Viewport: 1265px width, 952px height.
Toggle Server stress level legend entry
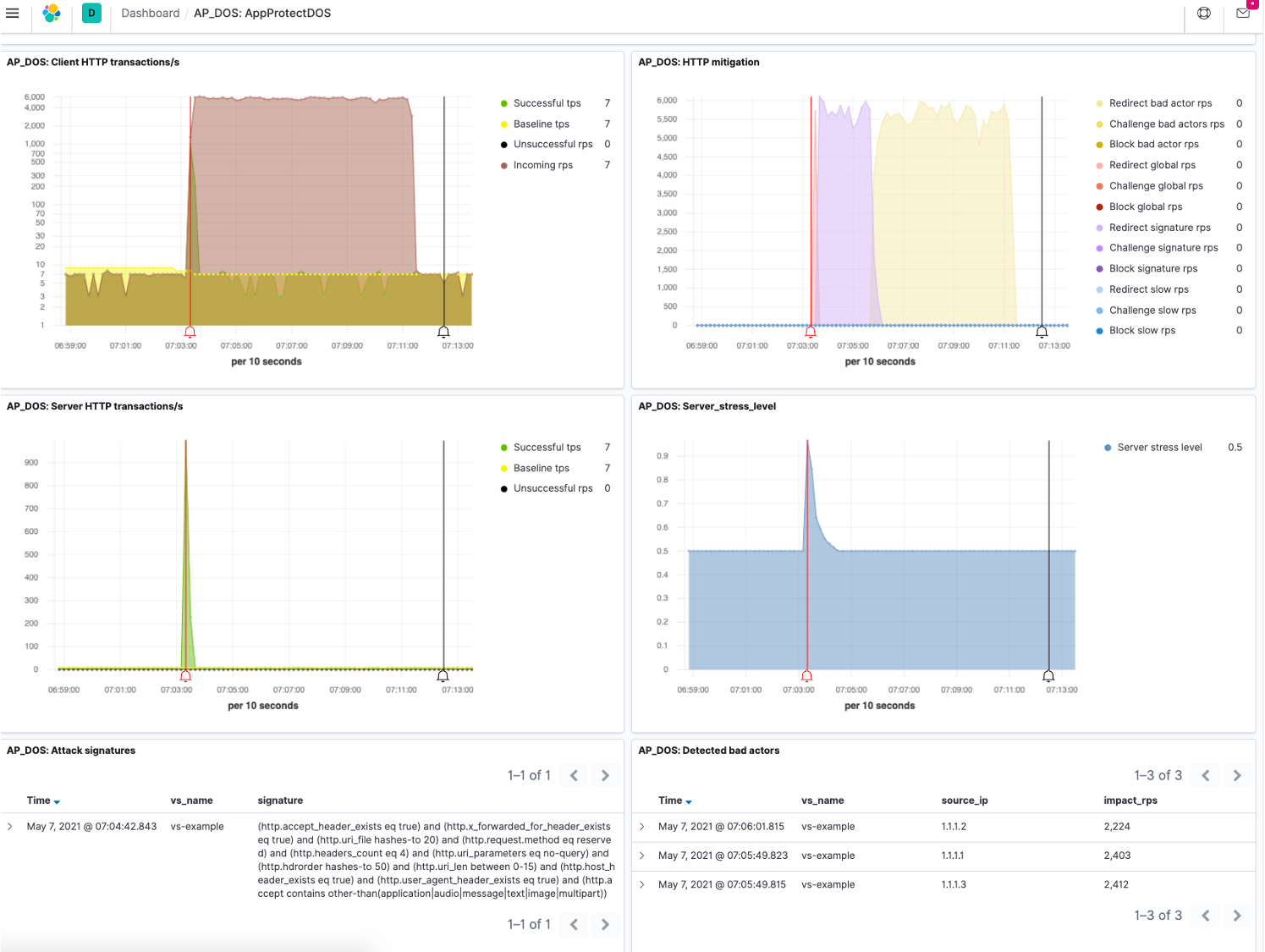1159,448
